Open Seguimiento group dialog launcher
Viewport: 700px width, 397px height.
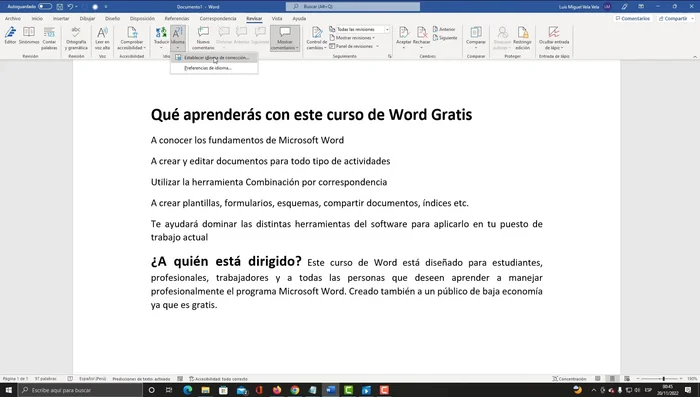(390, 56)
